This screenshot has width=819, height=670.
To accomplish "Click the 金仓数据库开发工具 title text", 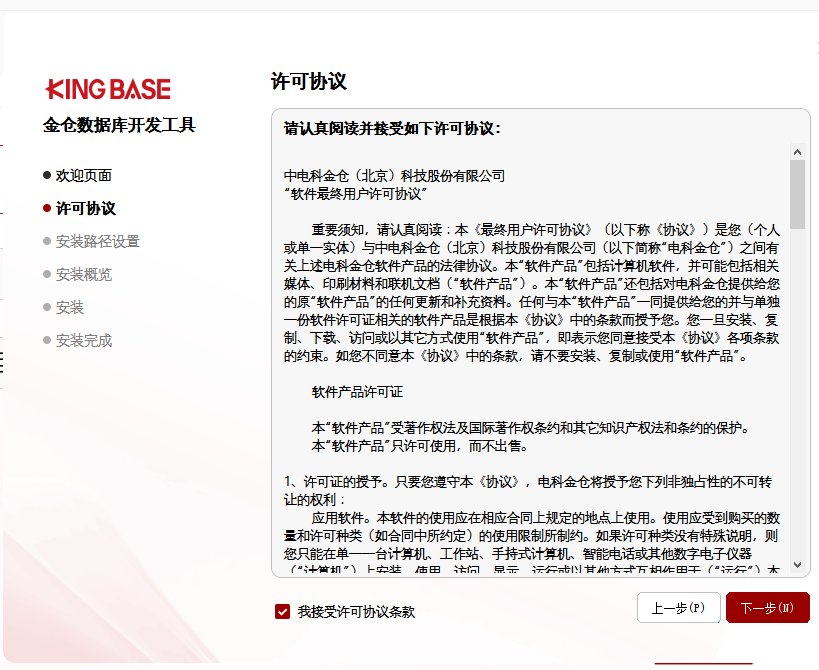I will click(x=119, y=125).
